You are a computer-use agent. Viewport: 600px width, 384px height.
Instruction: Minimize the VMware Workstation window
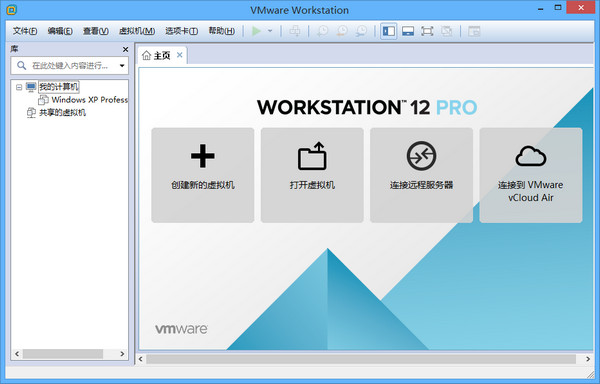point(541,8)
